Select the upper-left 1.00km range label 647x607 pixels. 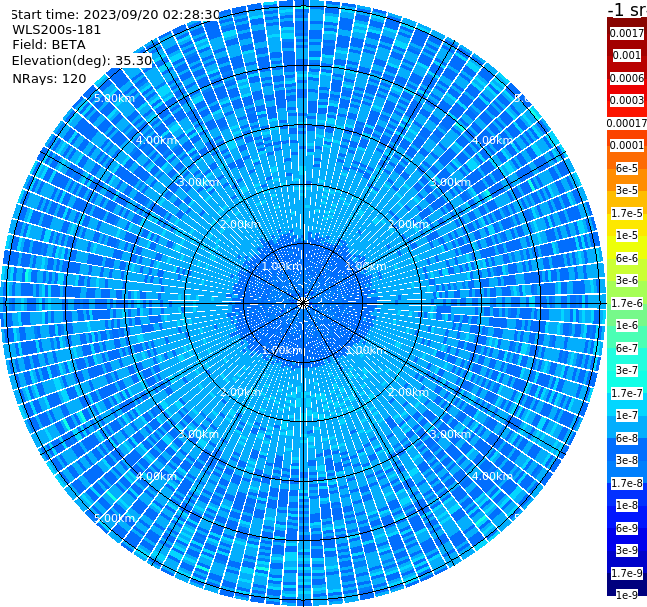[282, 266]
